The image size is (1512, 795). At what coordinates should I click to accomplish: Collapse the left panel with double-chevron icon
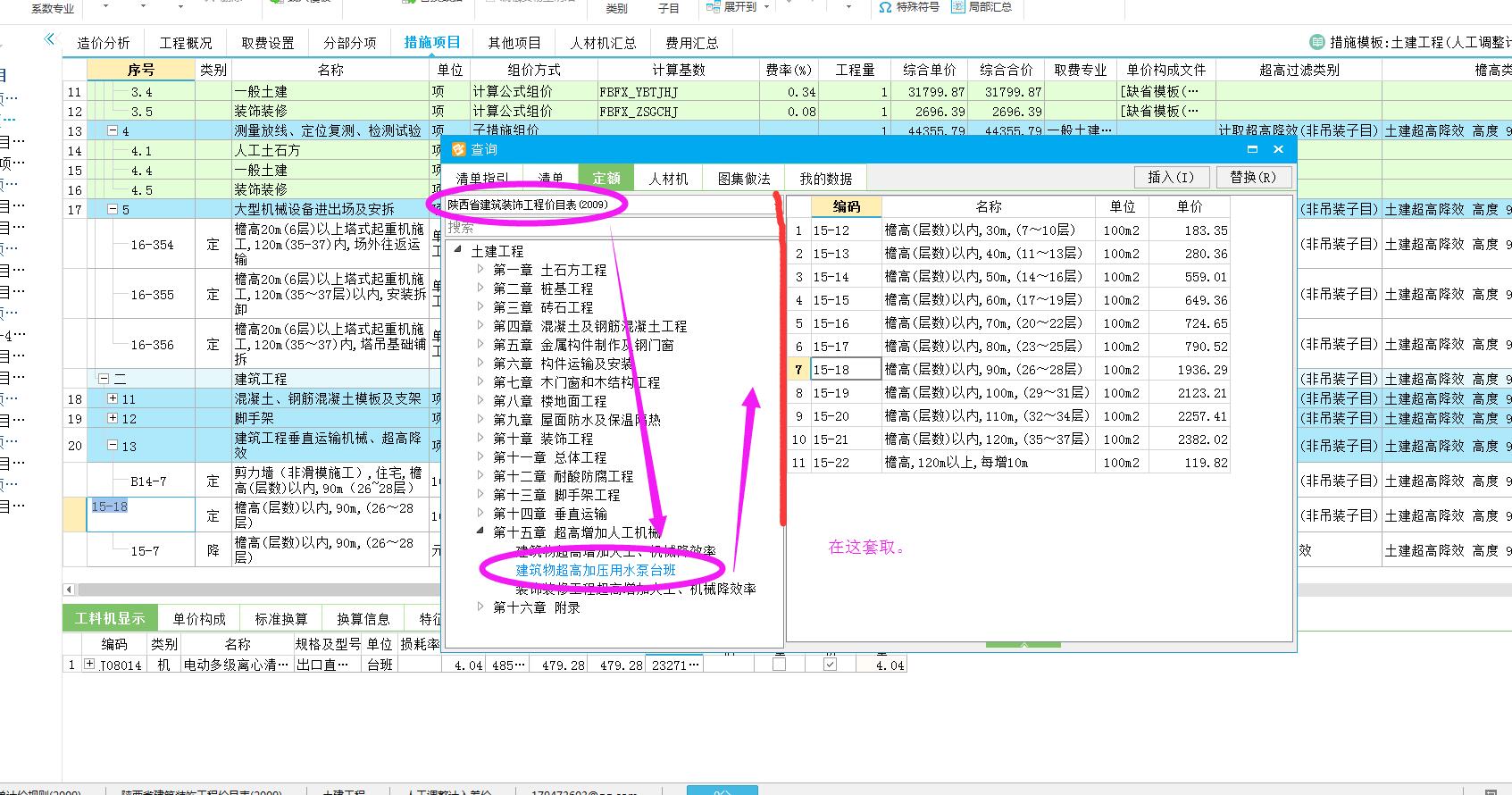(50, 39)
